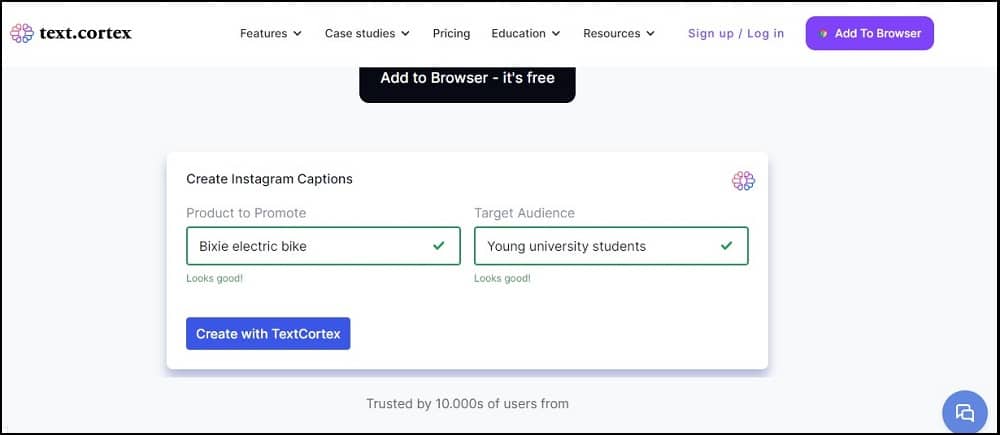
Task: Expand the Education dropdown chevron
Action: point(555,34)
